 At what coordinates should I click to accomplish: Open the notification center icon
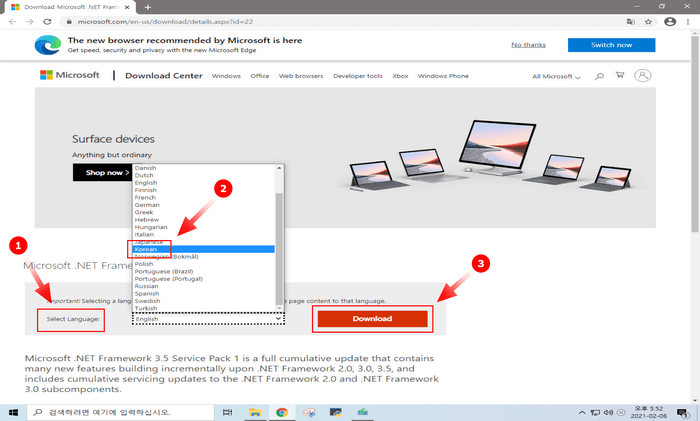coord(683,413)
